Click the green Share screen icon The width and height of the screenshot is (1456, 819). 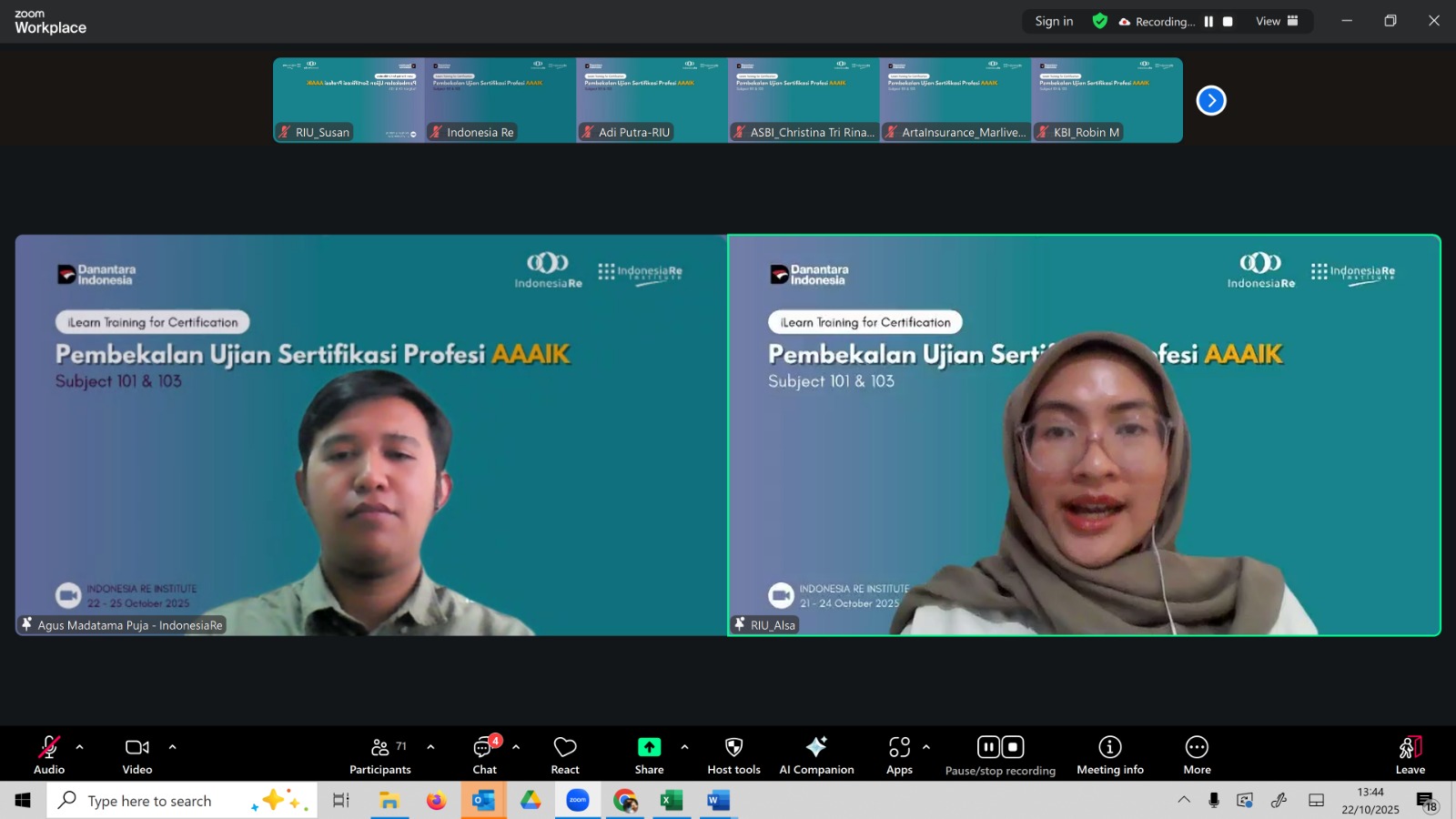click(649, 747)
